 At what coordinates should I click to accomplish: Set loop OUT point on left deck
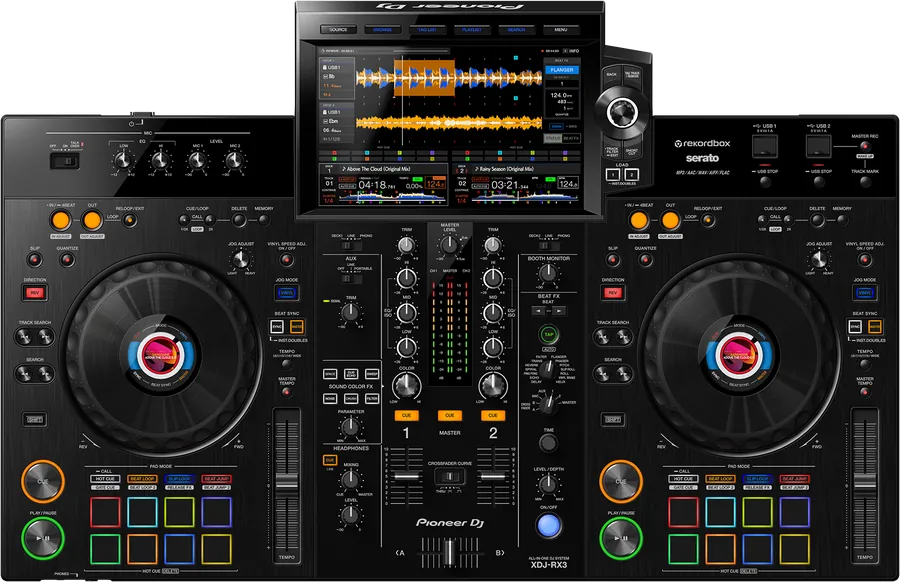[x=92, y=220]
